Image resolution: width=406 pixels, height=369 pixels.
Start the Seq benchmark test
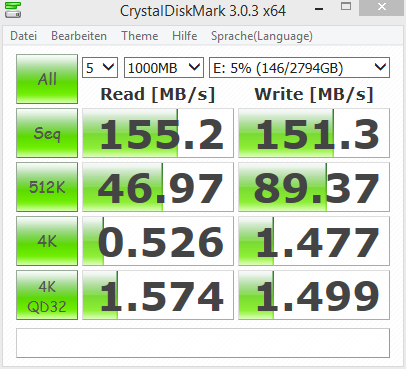(47, 133)
